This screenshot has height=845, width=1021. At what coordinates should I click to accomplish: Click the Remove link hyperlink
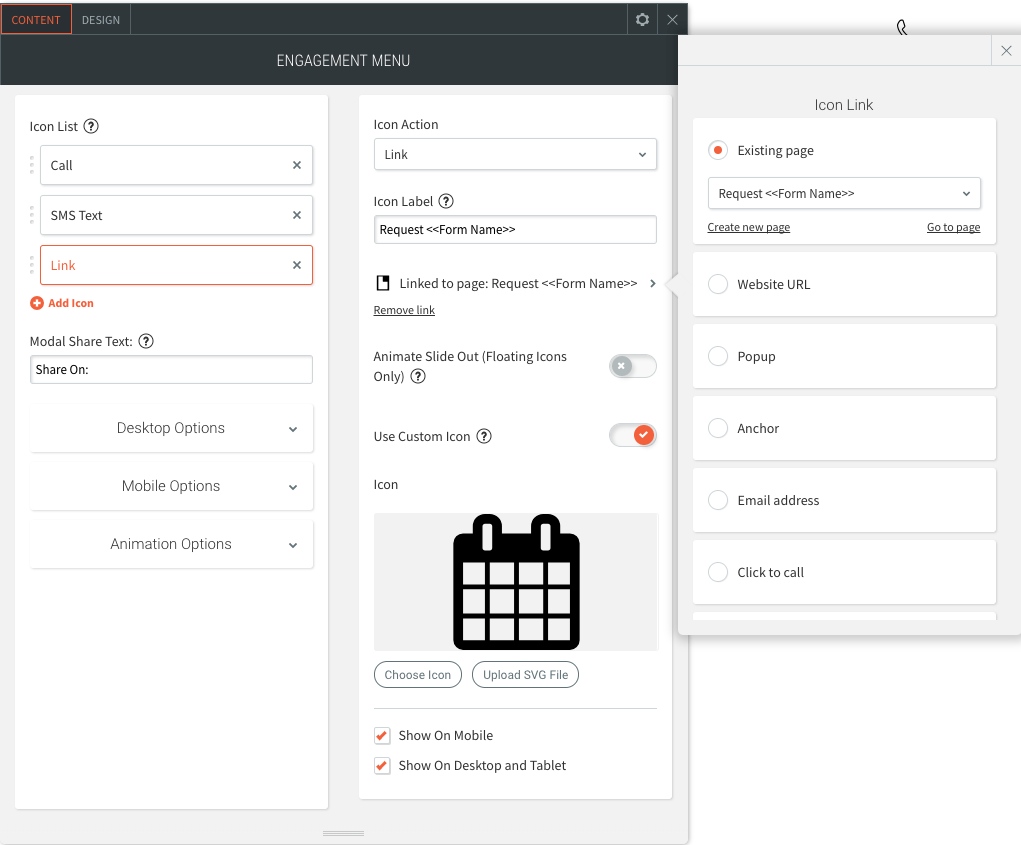coord(404,310)
